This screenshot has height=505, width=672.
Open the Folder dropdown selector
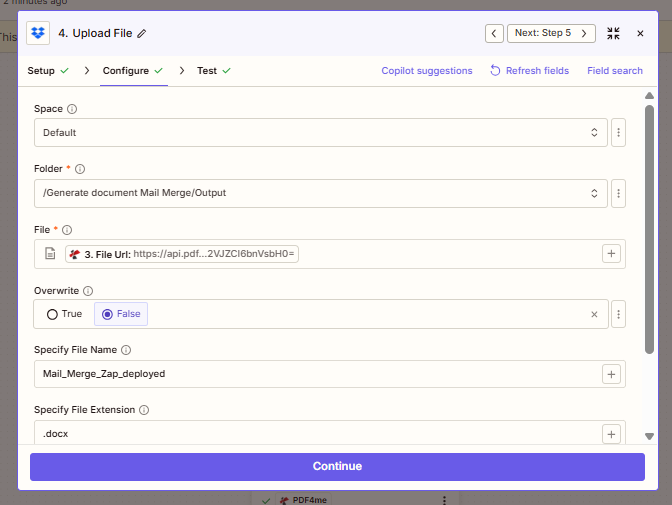(x=319, y=193)
